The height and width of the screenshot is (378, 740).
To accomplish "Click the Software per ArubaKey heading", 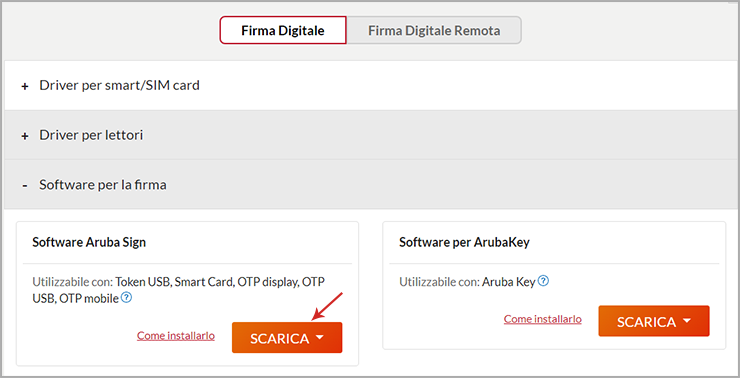I will tap(464, 243).
